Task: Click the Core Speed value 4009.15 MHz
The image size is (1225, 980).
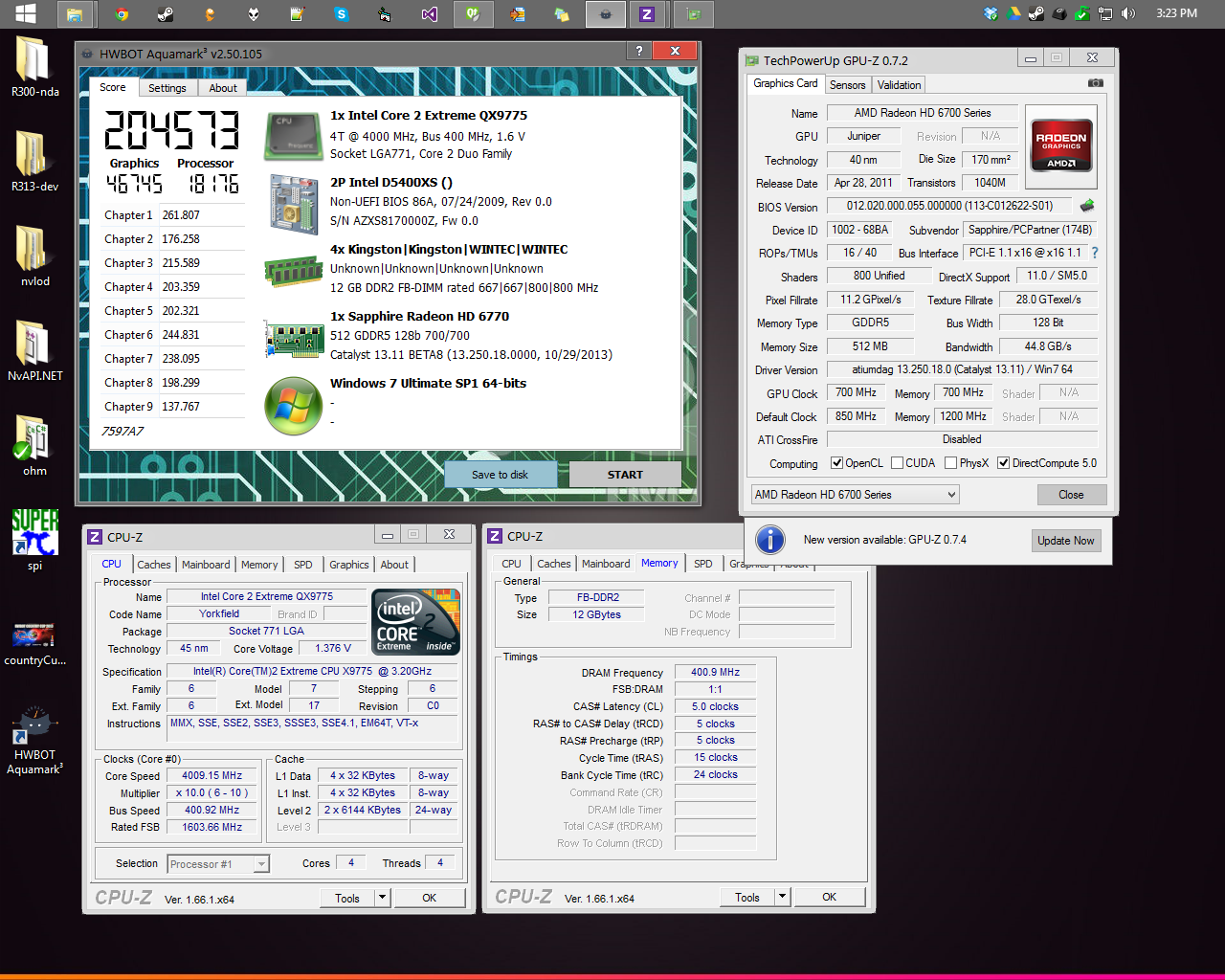Action: [x=212, y=775]
